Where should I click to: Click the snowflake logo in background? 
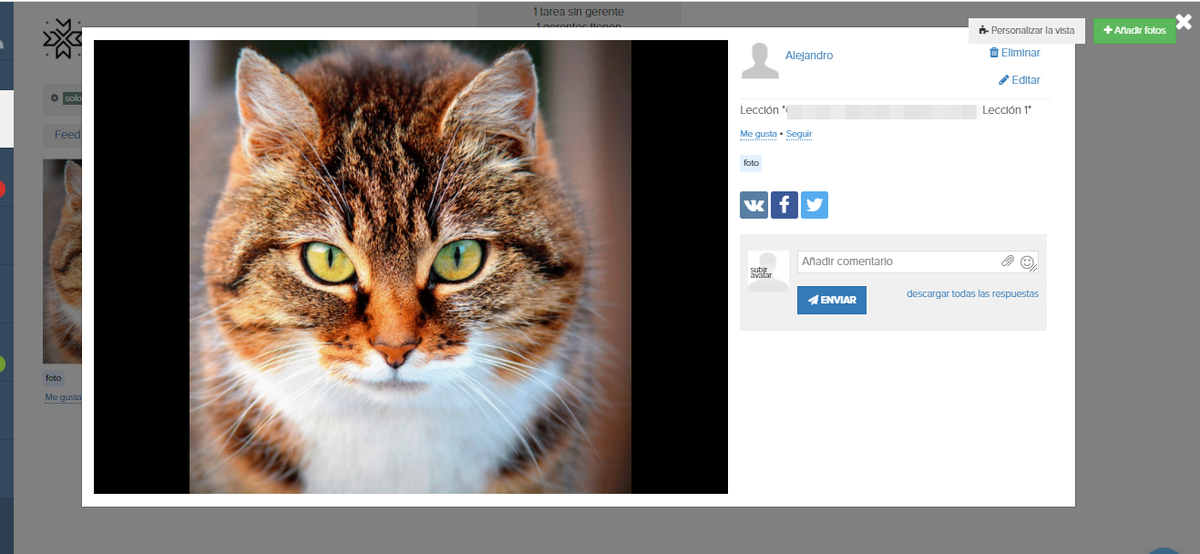pos(62,39)
